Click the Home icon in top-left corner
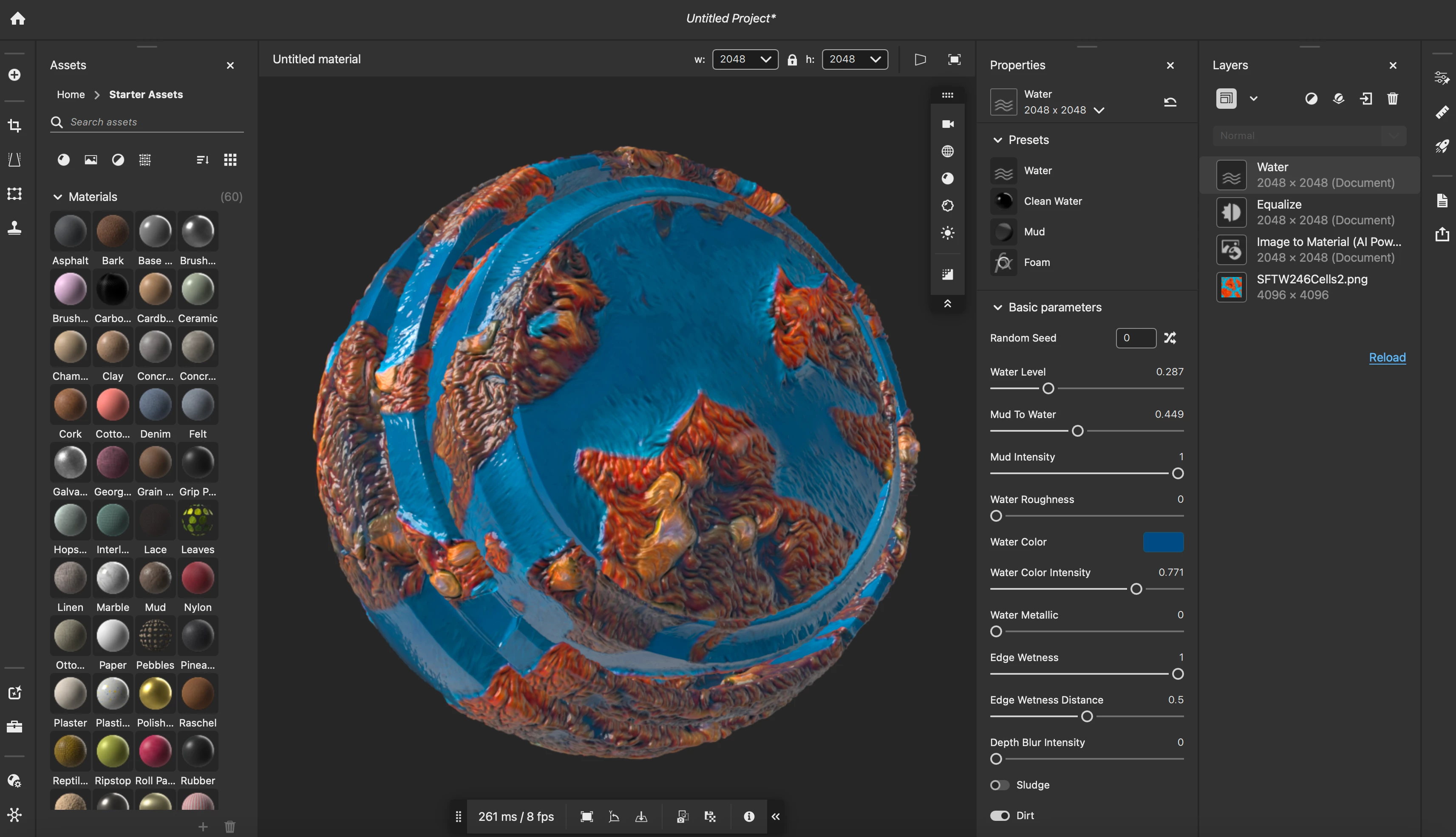 click(x=18, y=18)
